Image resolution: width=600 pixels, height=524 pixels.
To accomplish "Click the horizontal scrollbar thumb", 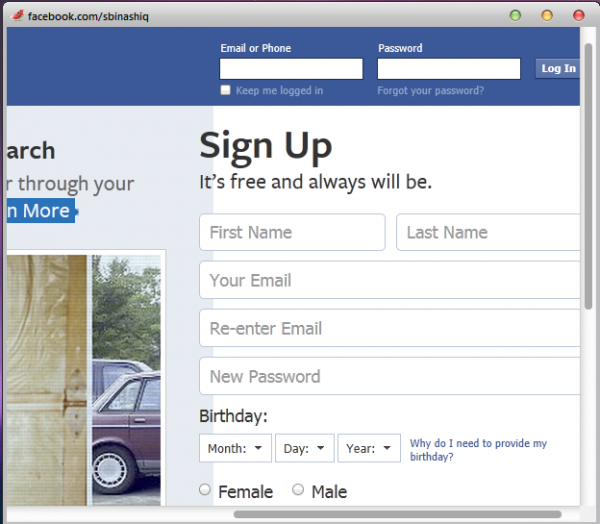I will pyautogui.click(x=398, y=514).
